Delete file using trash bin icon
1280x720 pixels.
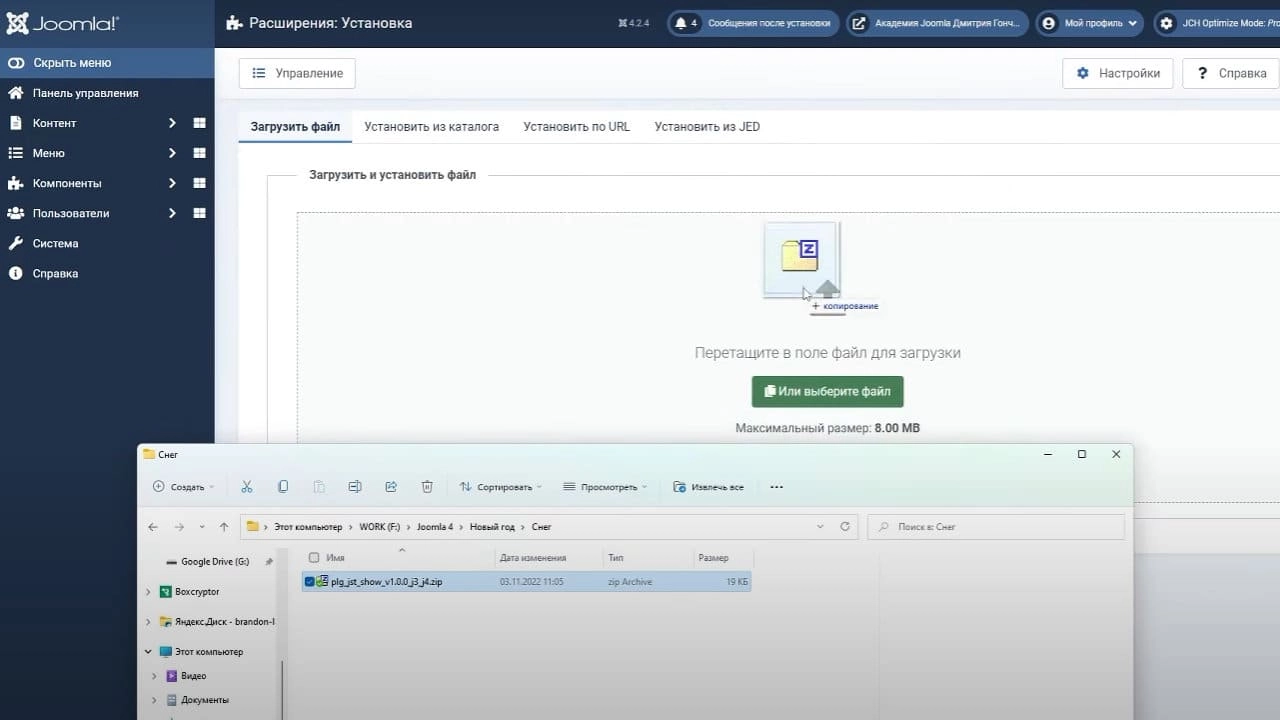coord(427,487)
